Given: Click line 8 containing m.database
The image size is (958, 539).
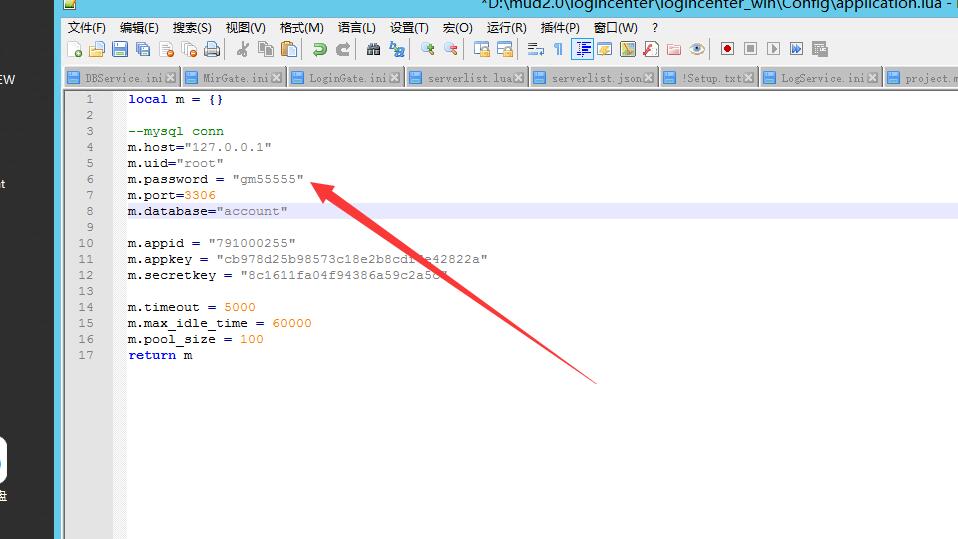Looking at the screenshot, I should coord(207,211).
